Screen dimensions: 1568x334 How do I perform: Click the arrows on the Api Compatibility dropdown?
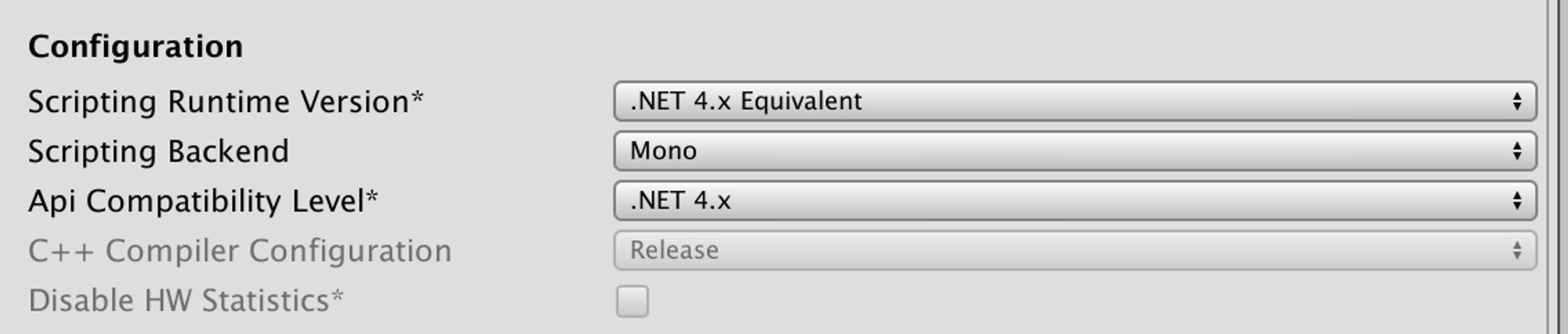(x=1517, y=201)
